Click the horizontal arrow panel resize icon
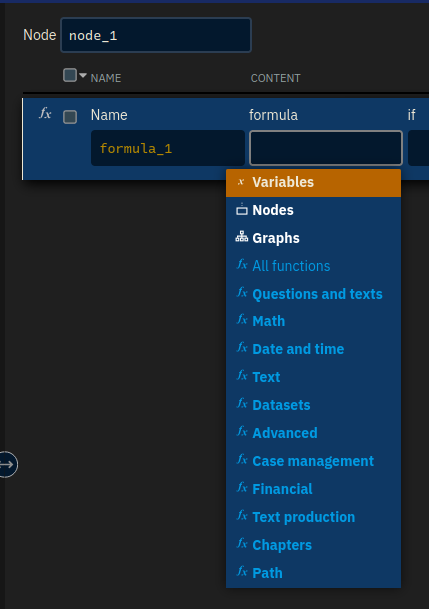The height and width of the screenshot is (609, 429). (7, 465)
